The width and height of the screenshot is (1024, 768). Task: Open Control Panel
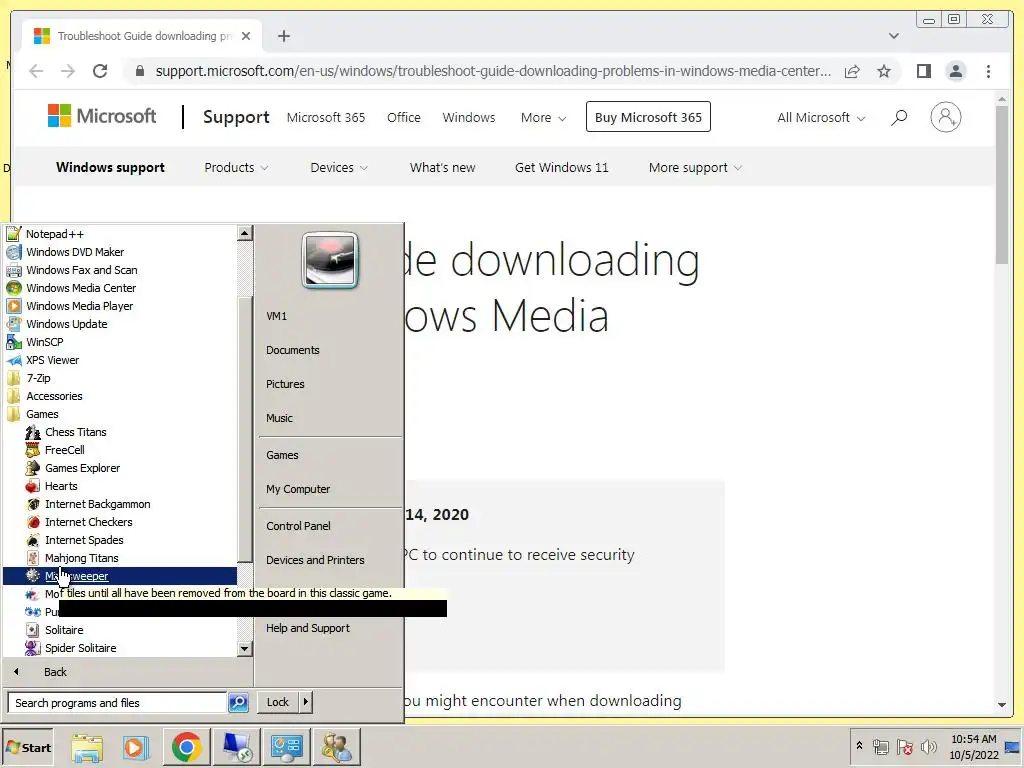click(298, 526)
